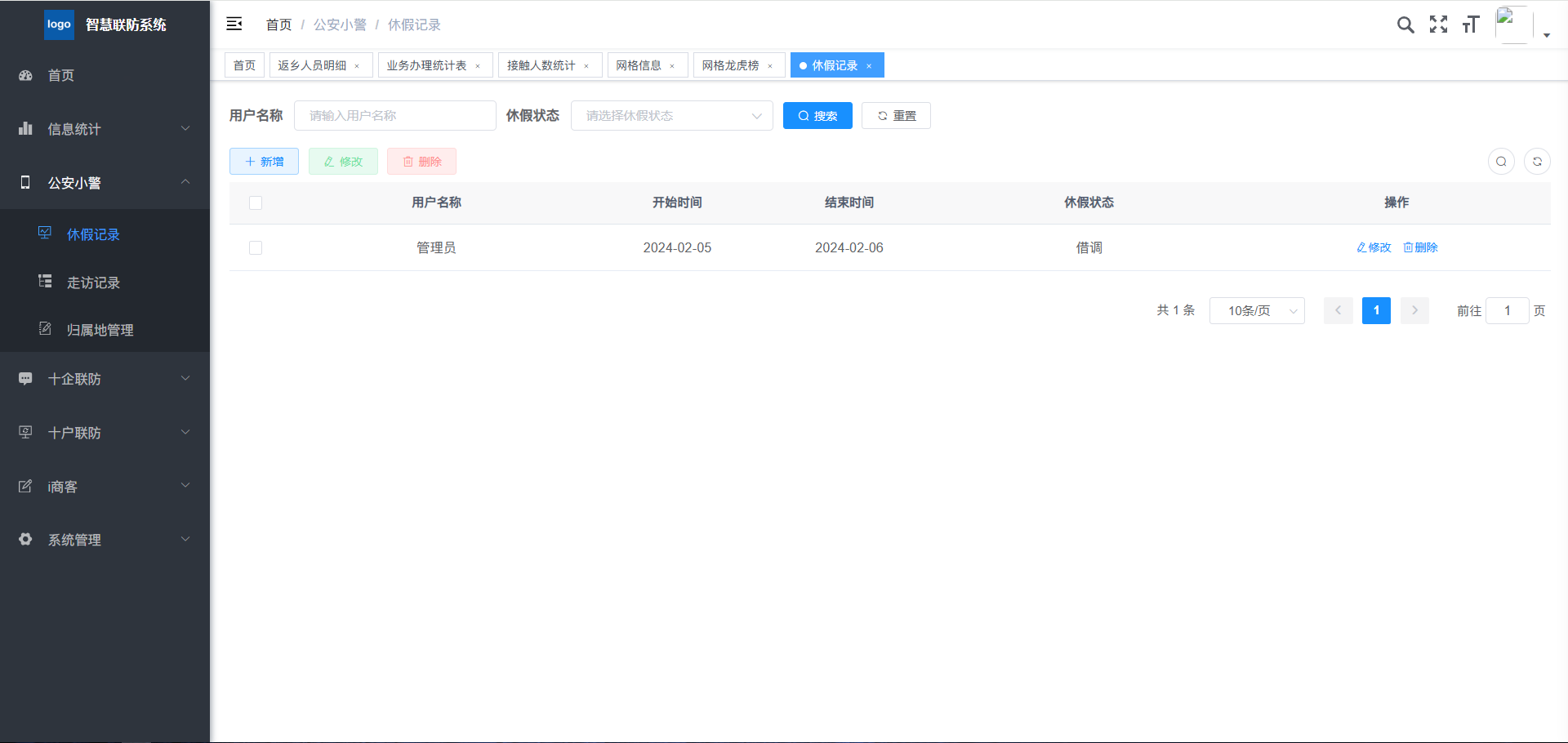Close 休假记录 tab
Viewport: 1568px width, 743px height.
[x=869, y=66]
